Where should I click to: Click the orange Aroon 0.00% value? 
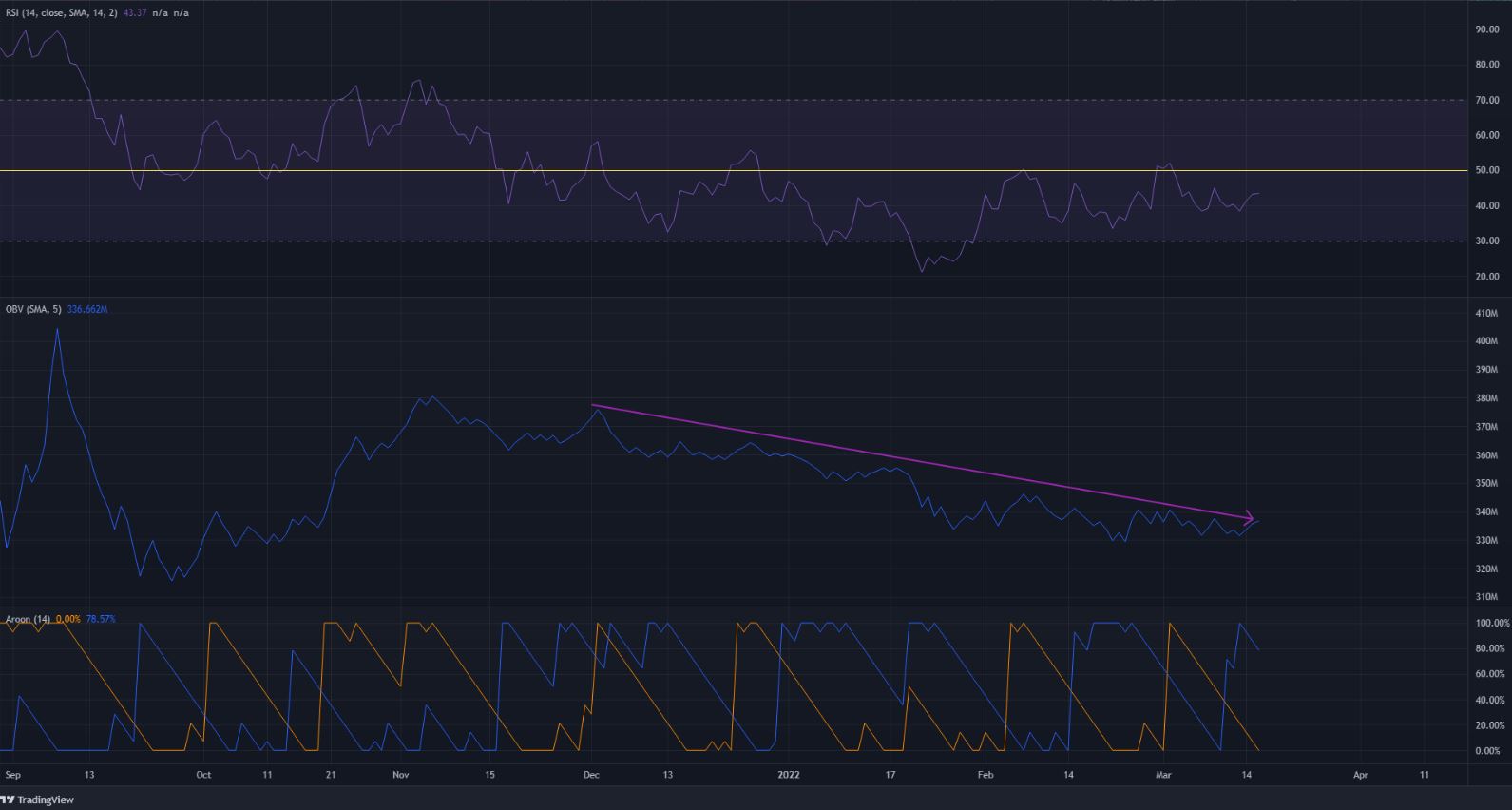tap(68, 619)
